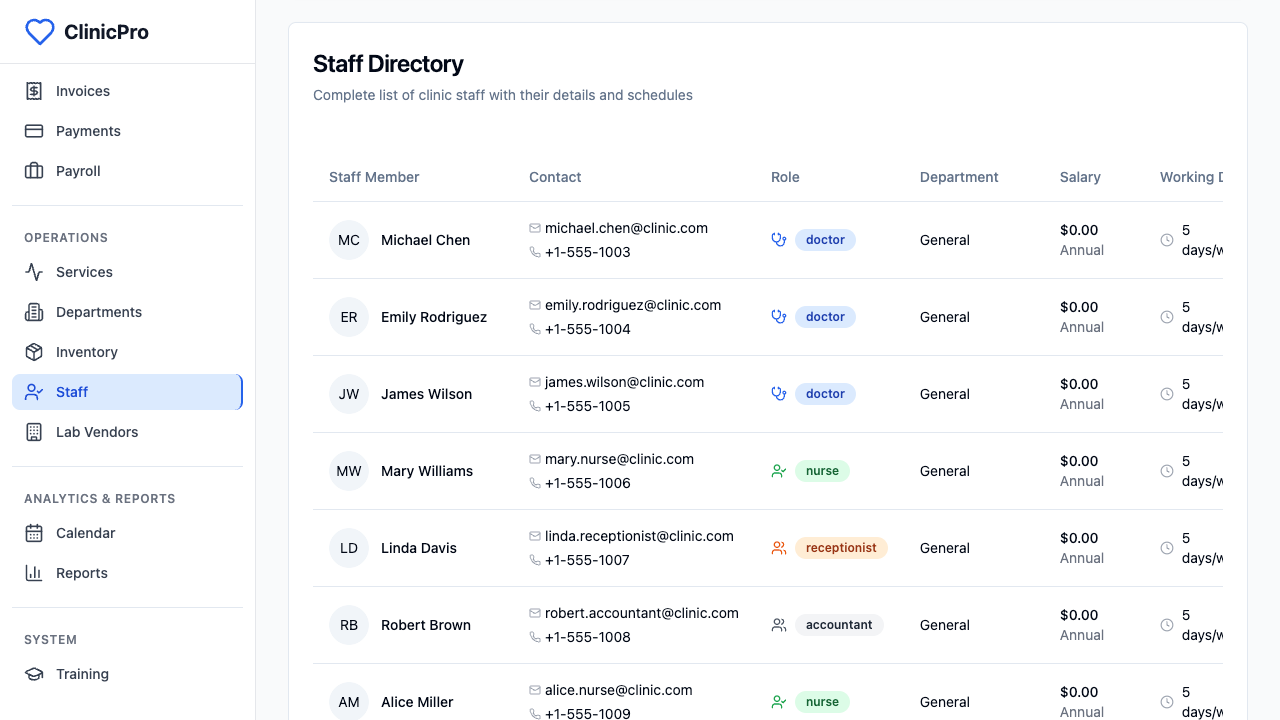Click the ClinicPro heart logo icon

click(39, 32)
